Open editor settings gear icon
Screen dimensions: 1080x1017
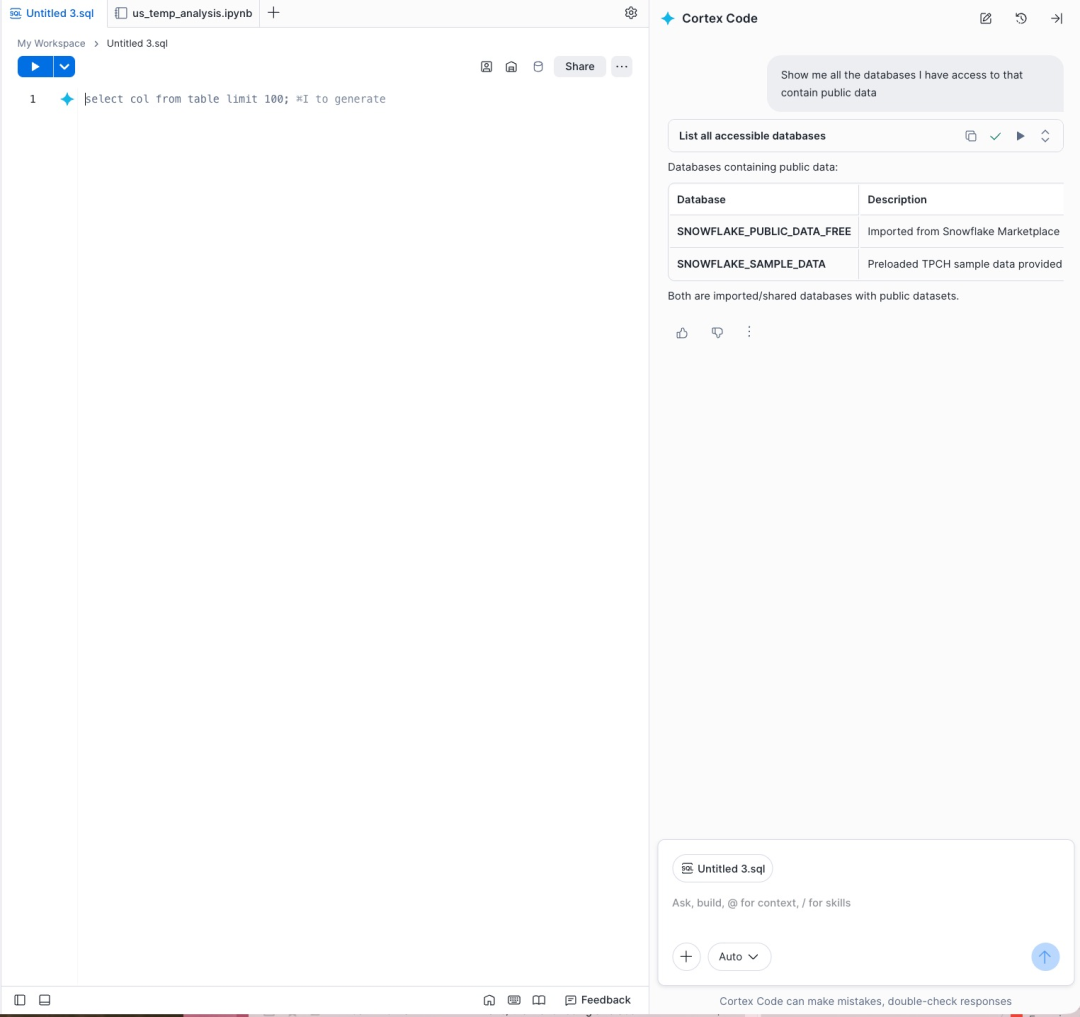point(630,13)
